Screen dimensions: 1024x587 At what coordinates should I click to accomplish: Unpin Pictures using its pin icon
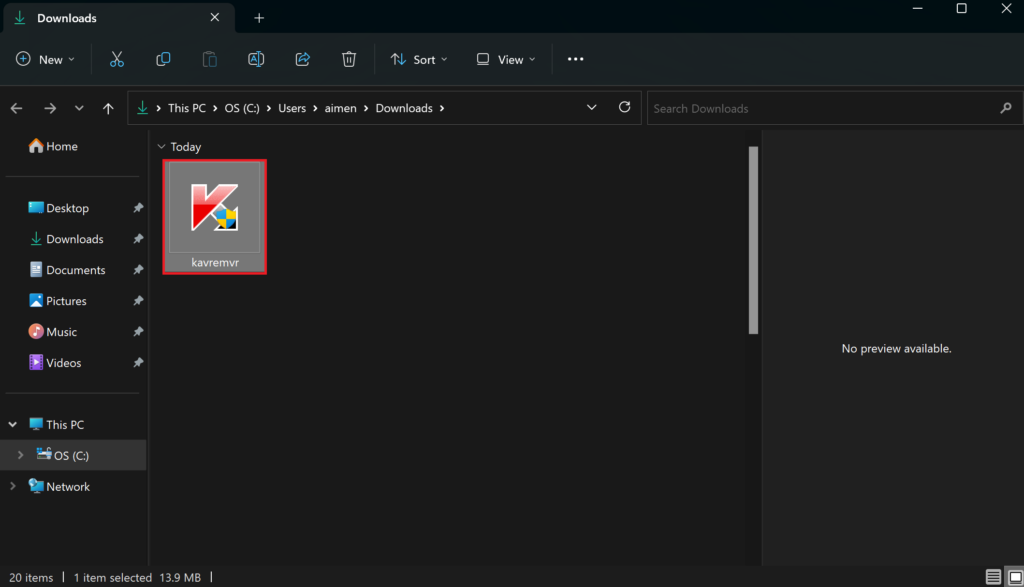[x=138, y=301]
